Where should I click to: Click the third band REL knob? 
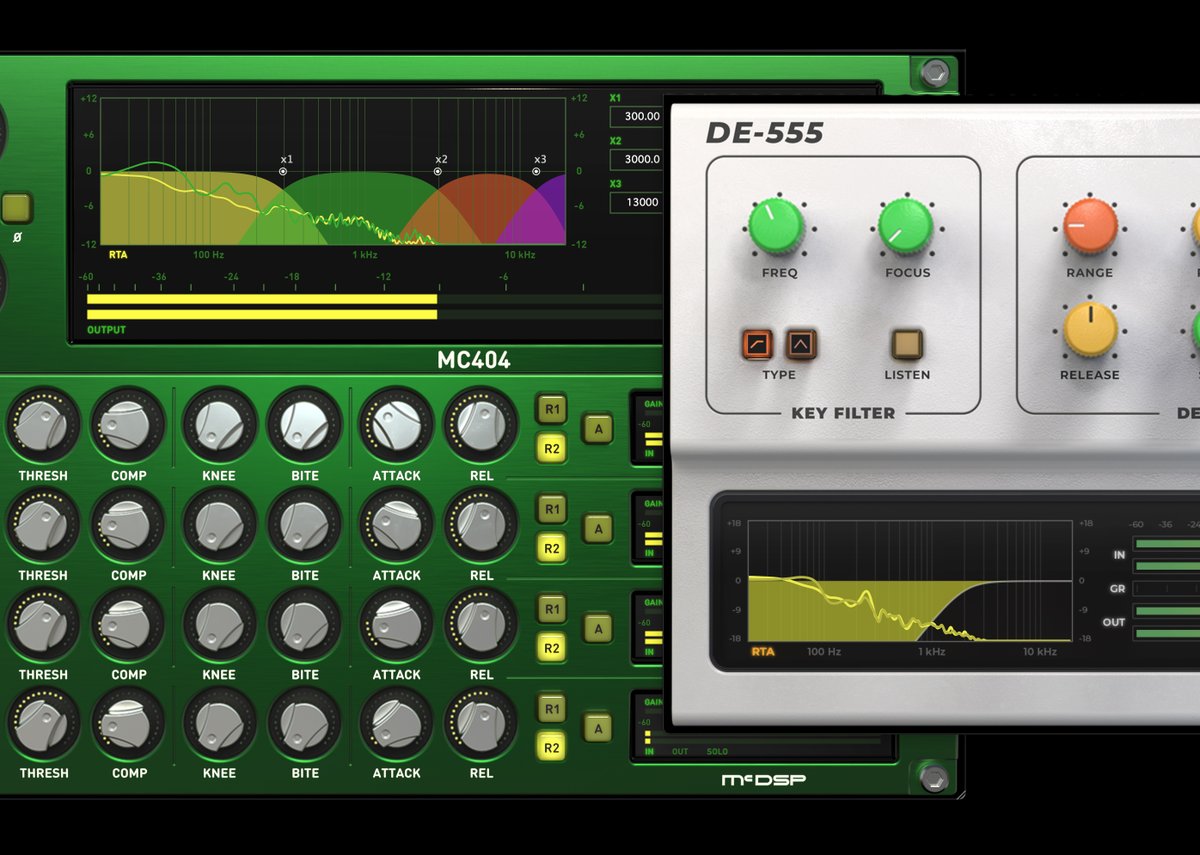[x=481, y=624]
